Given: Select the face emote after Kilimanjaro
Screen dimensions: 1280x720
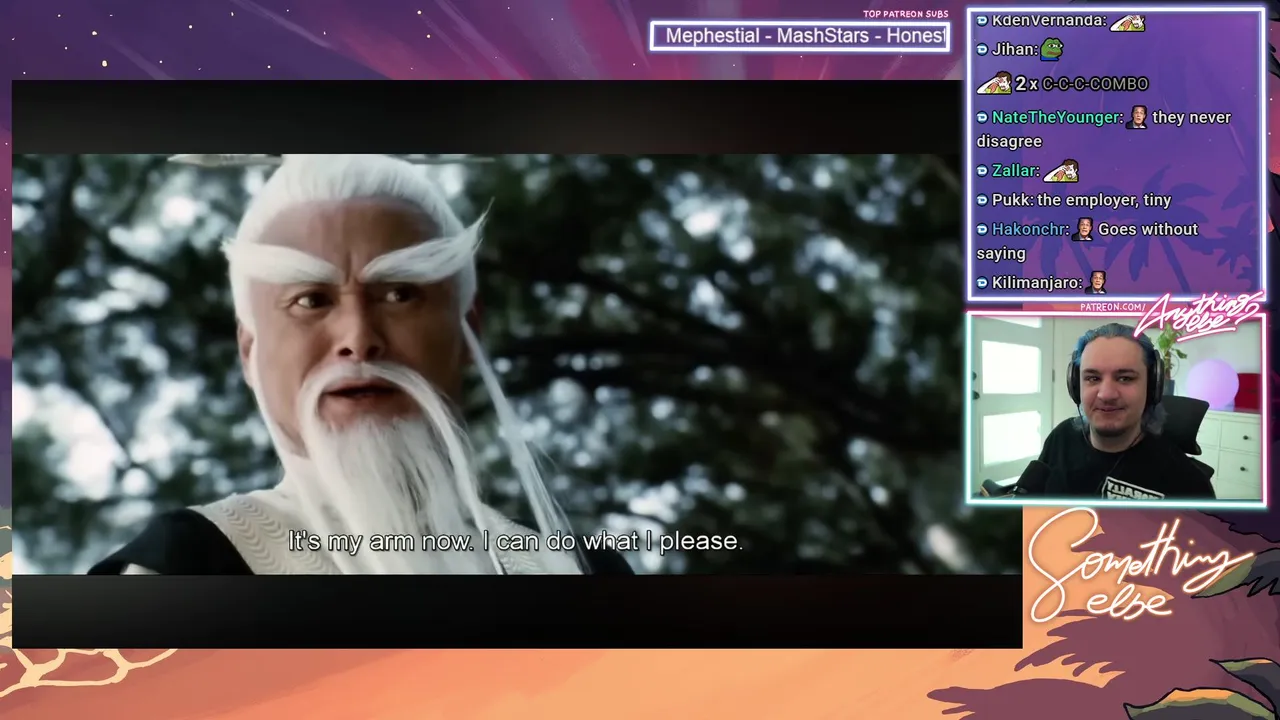Looking at the screenshot, I should click(1097, 282).
